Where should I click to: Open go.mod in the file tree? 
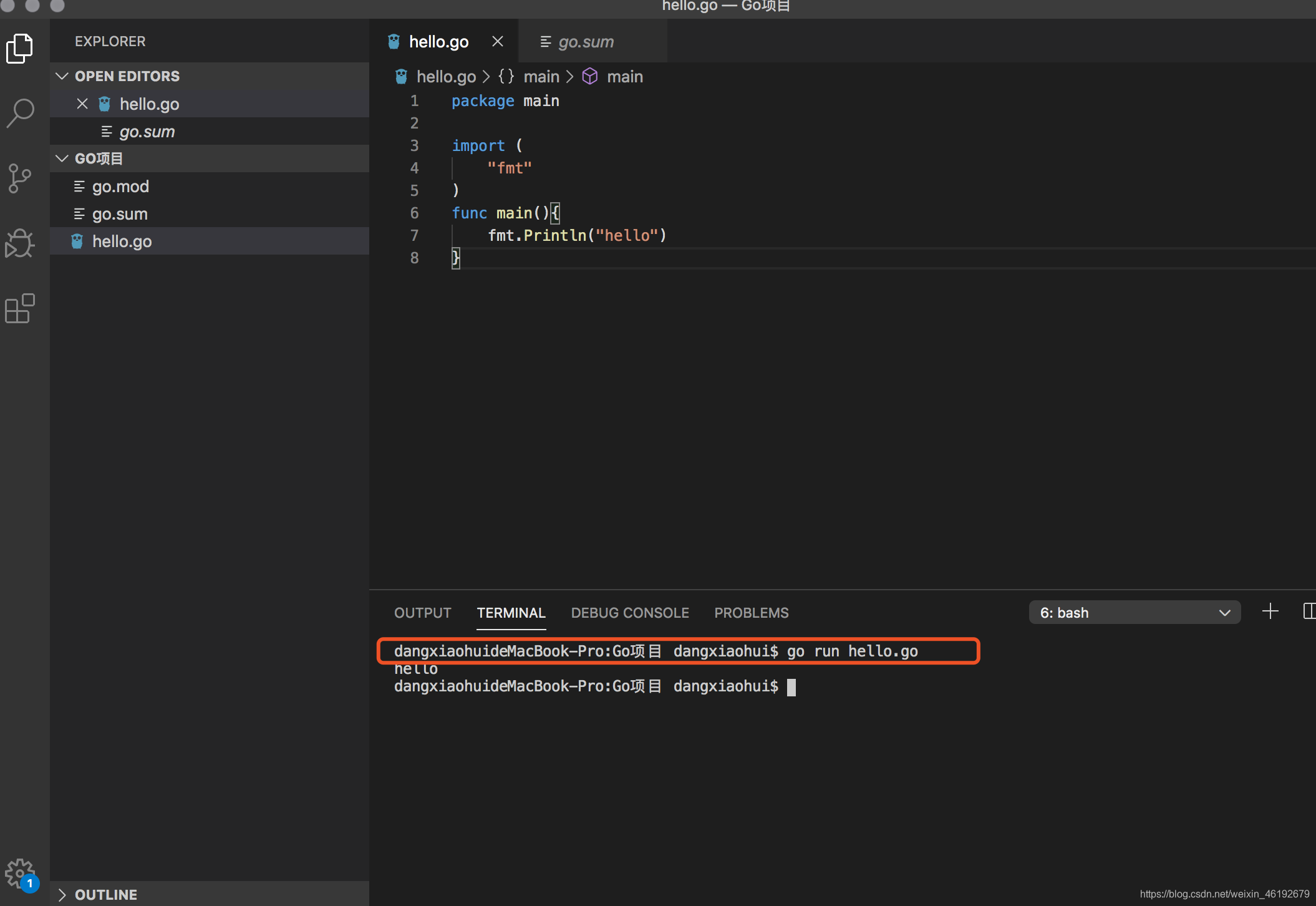[x=209, y=186]
